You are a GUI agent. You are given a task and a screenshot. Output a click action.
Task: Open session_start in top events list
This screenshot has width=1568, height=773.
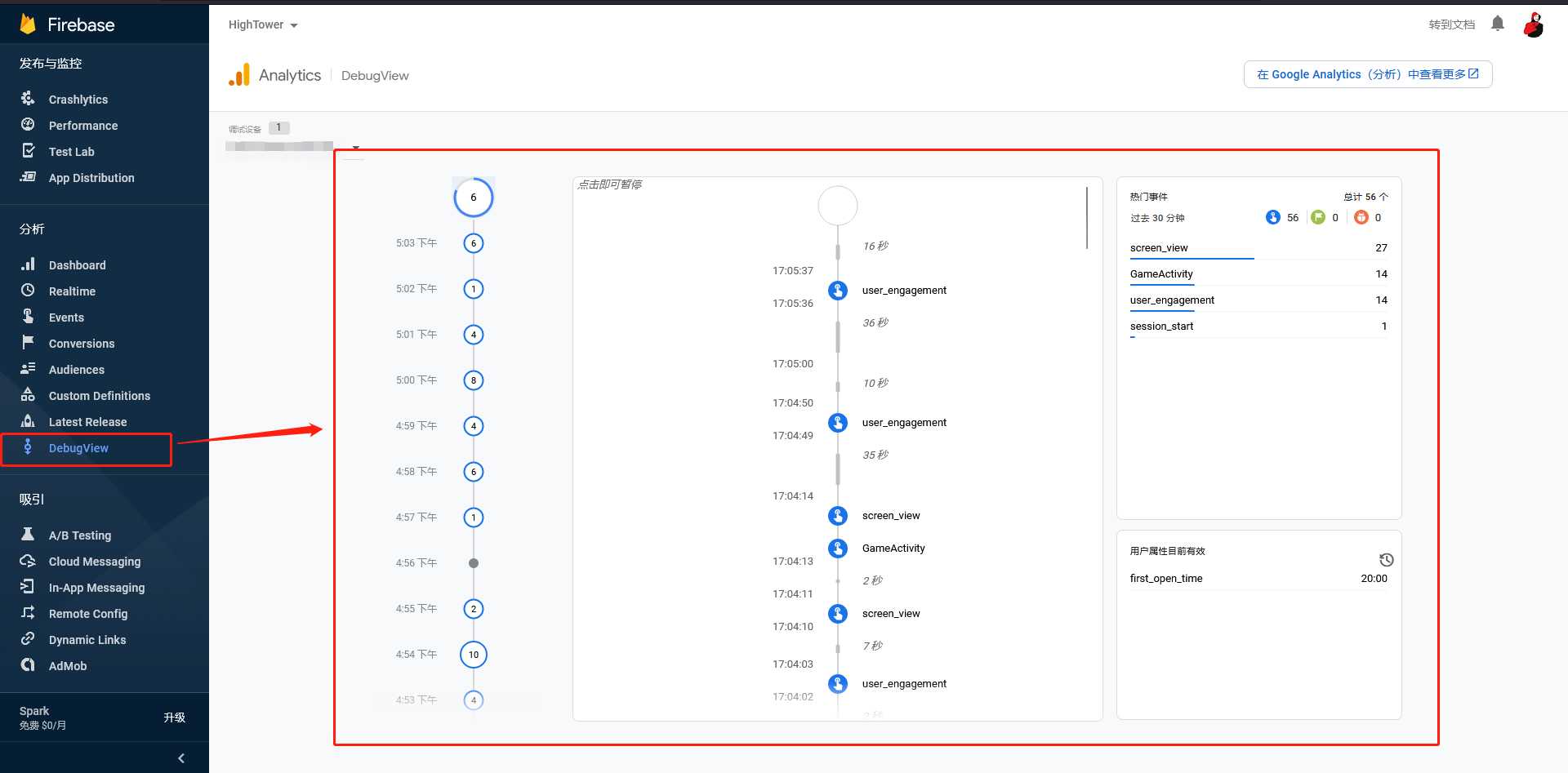1258,327
